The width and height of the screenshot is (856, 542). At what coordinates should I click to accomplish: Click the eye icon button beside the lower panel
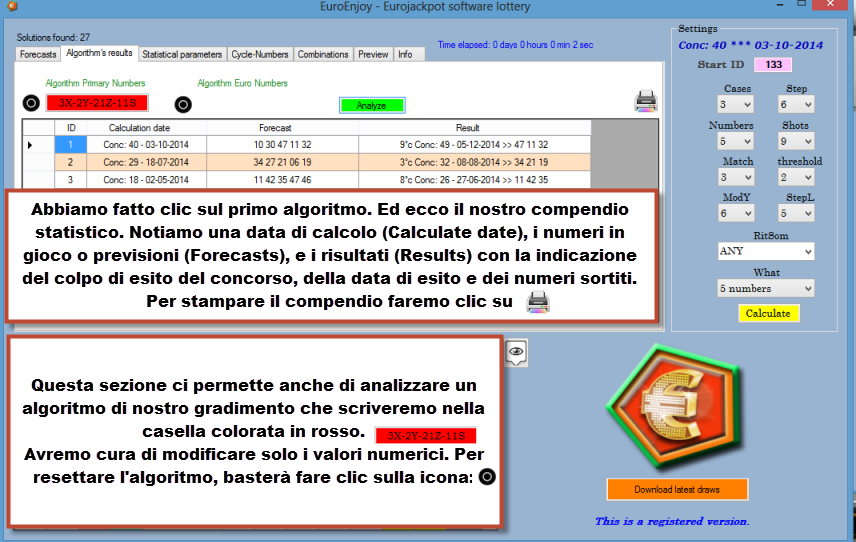point(516,353)
